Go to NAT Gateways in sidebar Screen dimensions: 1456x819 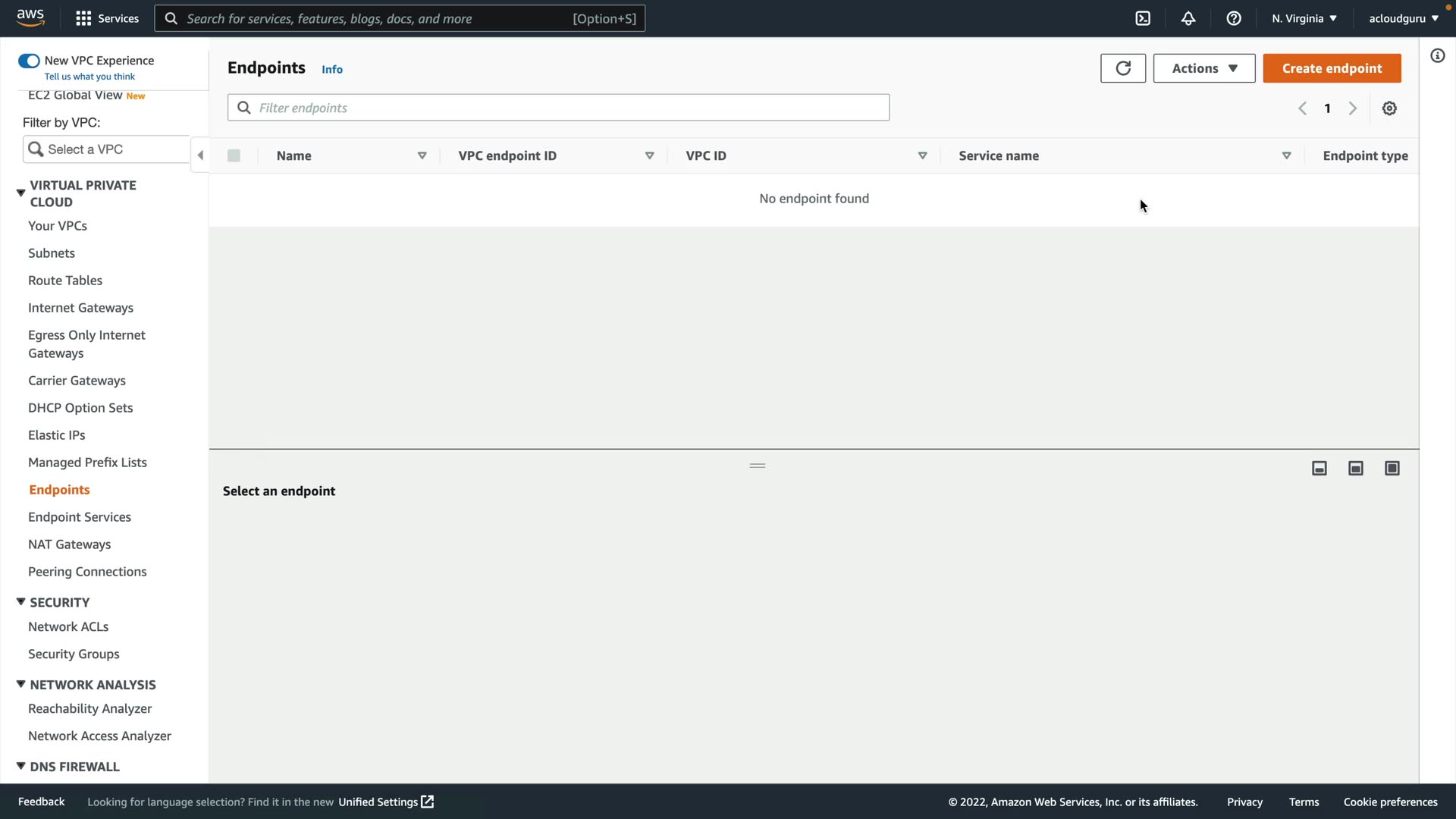(x=69, y=544)
